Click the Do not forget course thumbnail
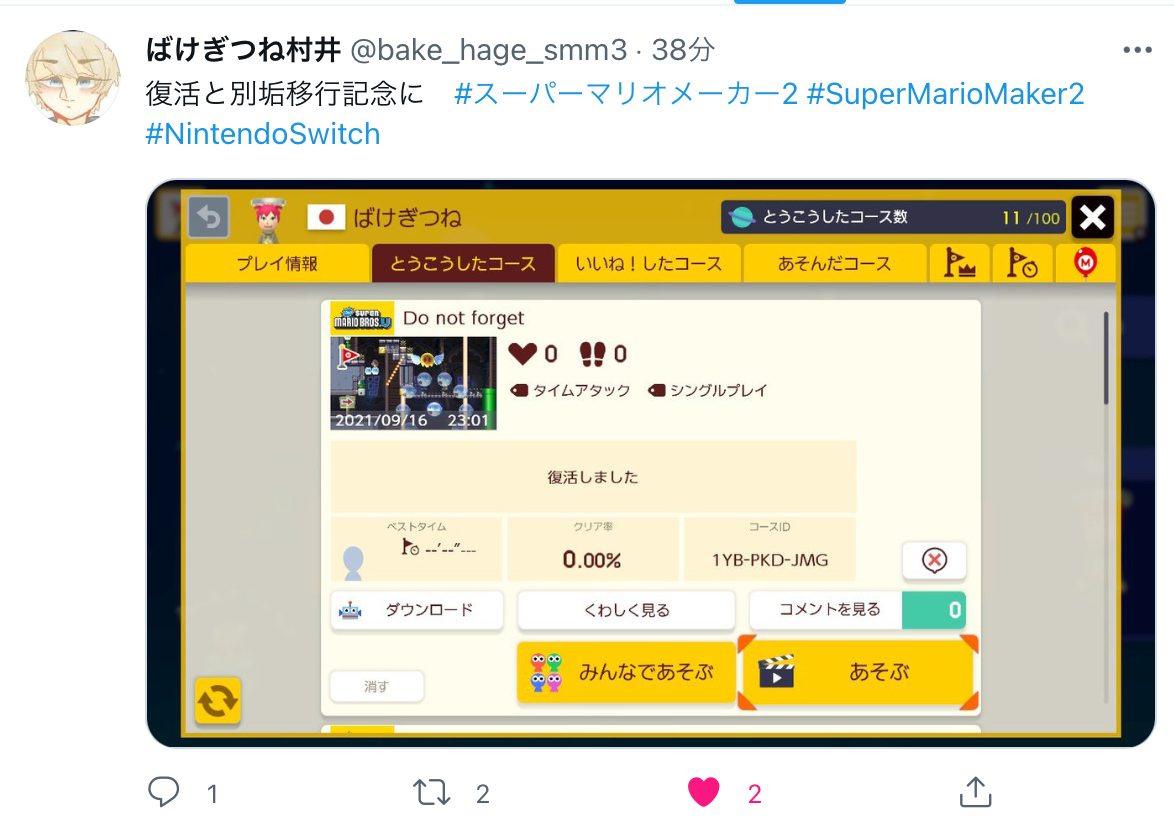1174x834 pixels. point(413,383)
